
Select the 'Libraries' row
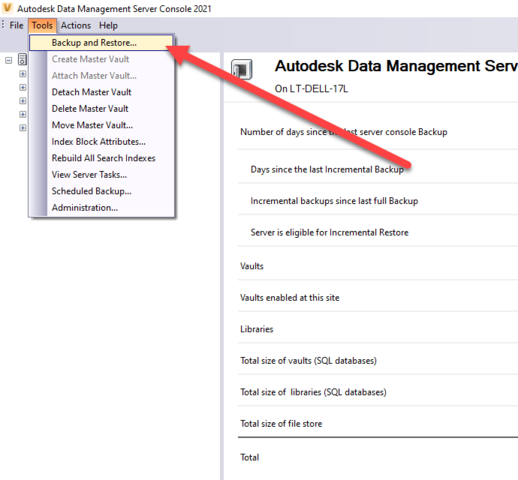[378, 329]
